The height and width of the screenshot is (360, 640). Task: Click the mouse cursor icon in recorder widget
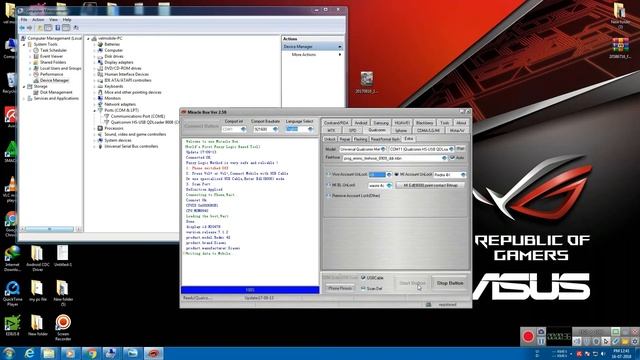click(x=606, y=341)
